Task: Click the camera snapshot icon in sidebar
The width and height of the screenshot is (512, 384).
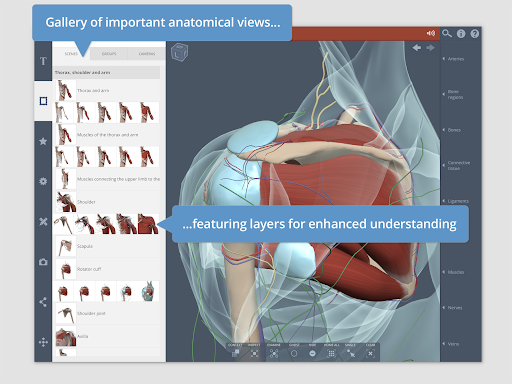Action: pyautogui.click(x=43, y=262)
